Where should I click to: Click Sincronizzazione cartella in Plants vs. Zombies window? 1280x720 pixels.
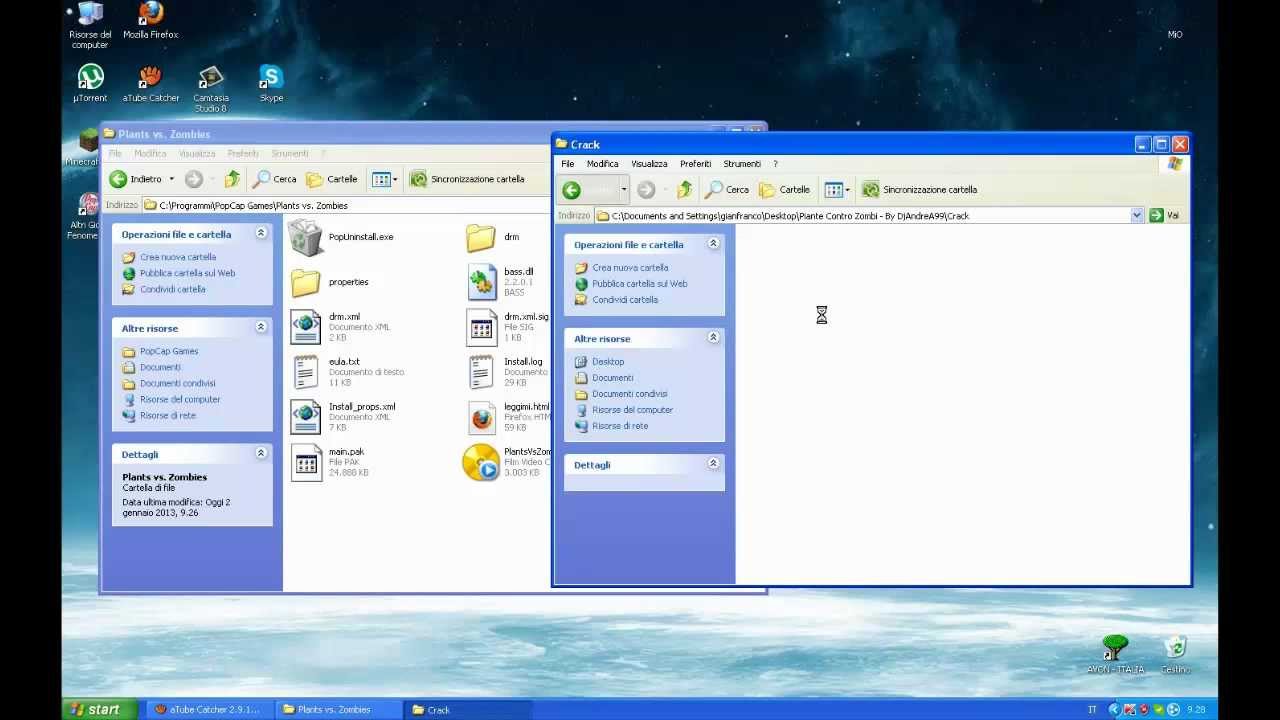pos(467,179)
